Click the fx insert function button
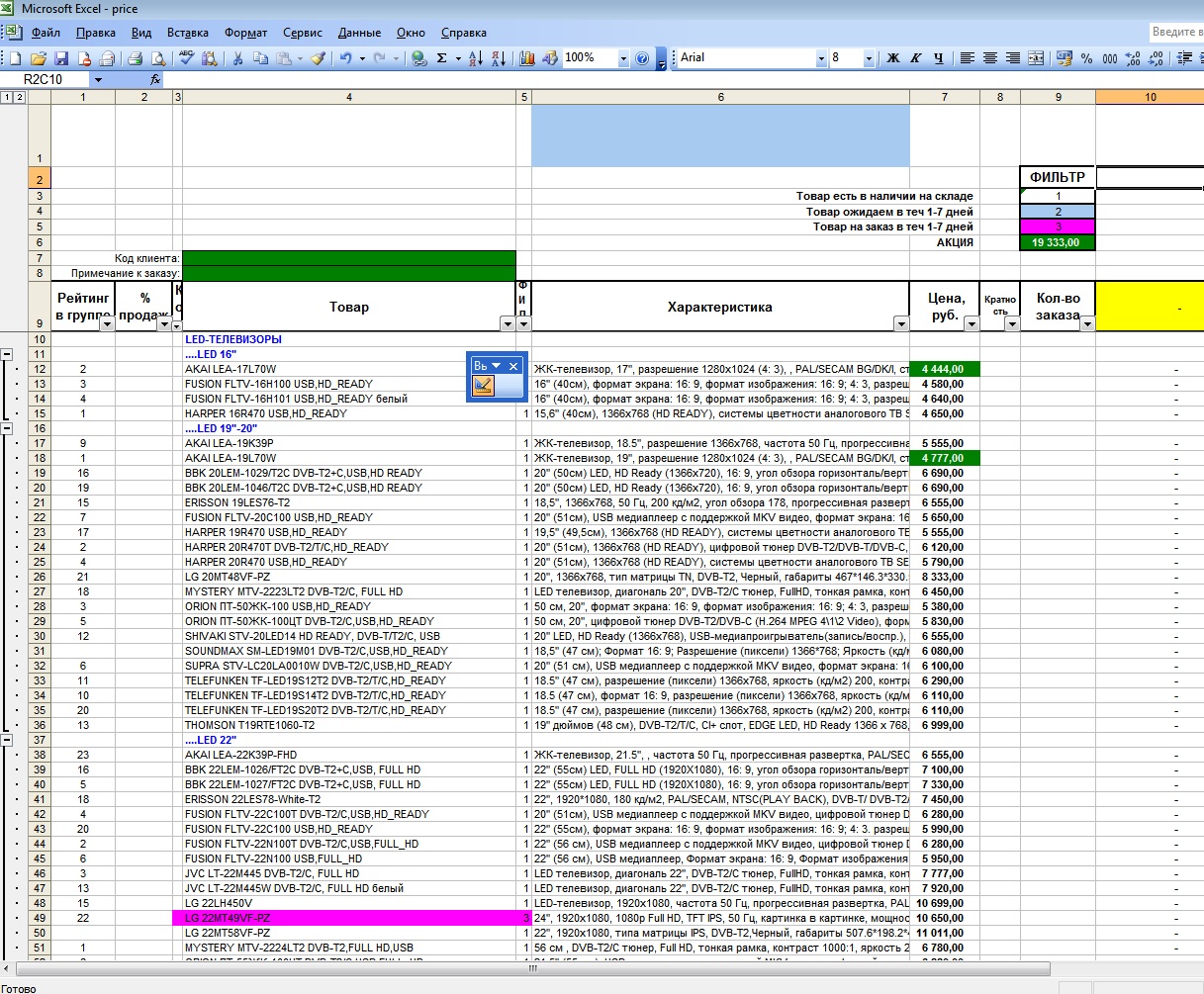 [x=155, y=79]
